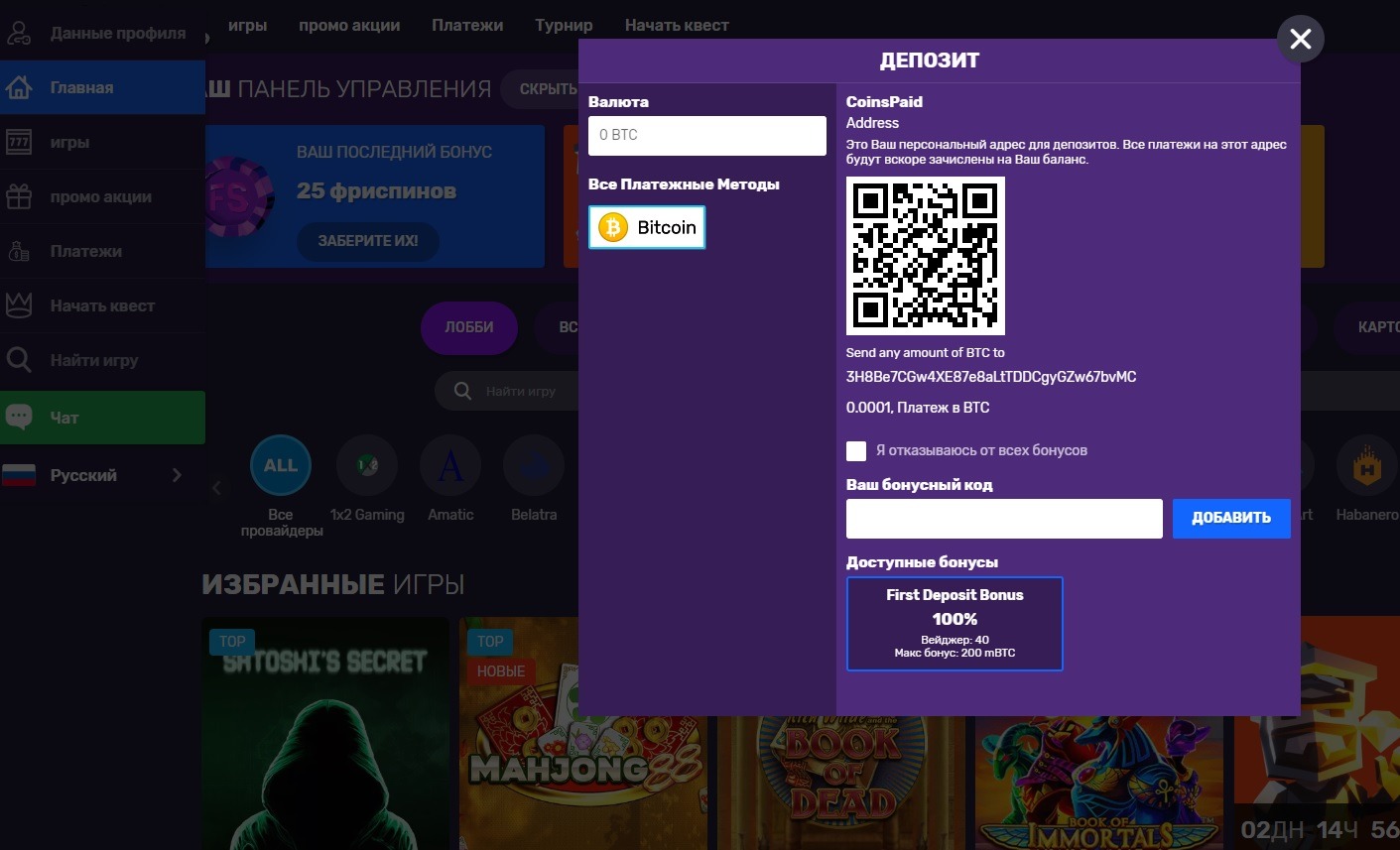Click Турнир in top navigation
1400x850 pixels.
click(564, 25)
